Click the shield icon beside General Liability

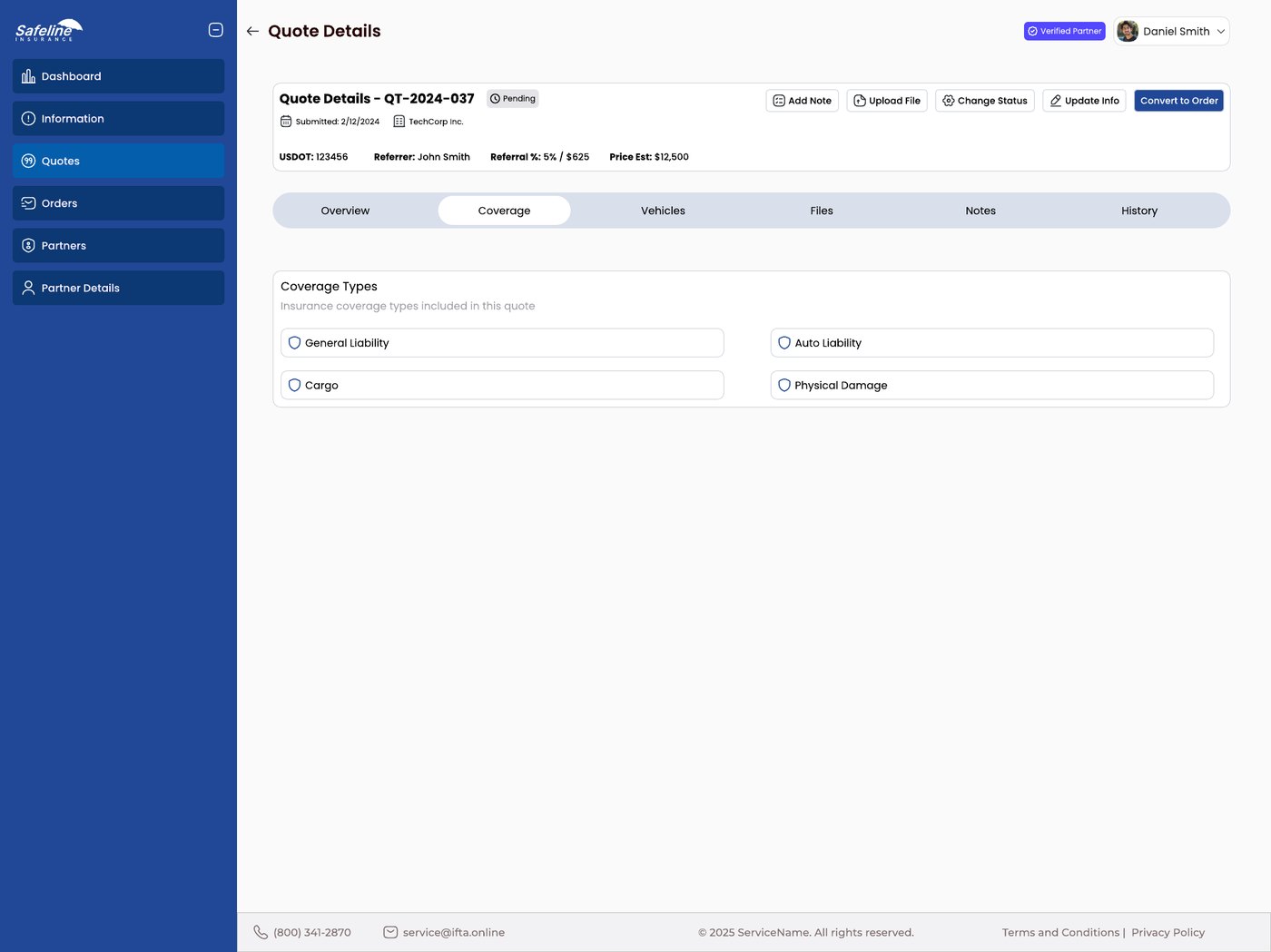294,343
